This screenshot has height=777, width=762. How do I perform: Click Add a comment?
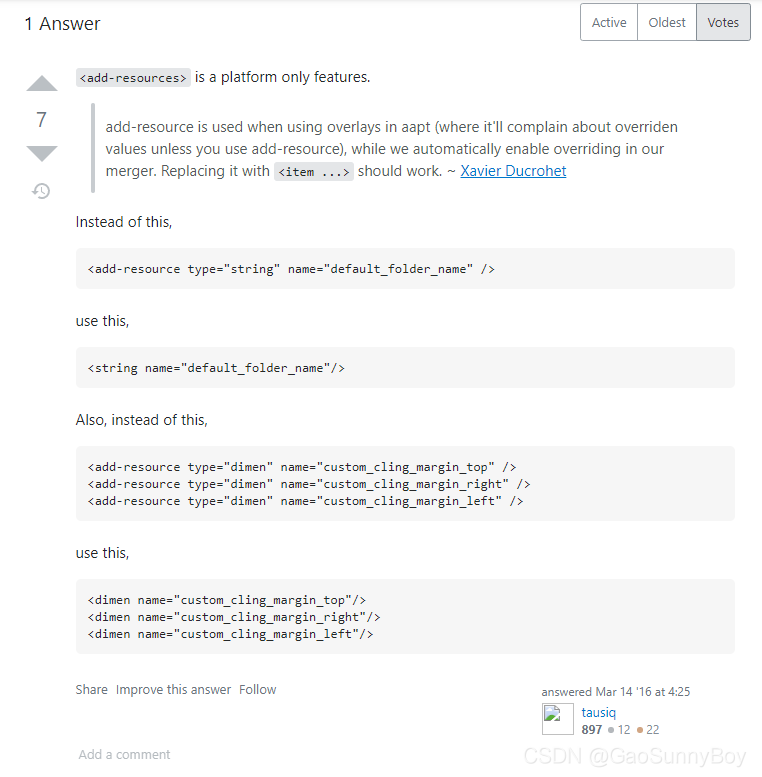tap(124, 754)
